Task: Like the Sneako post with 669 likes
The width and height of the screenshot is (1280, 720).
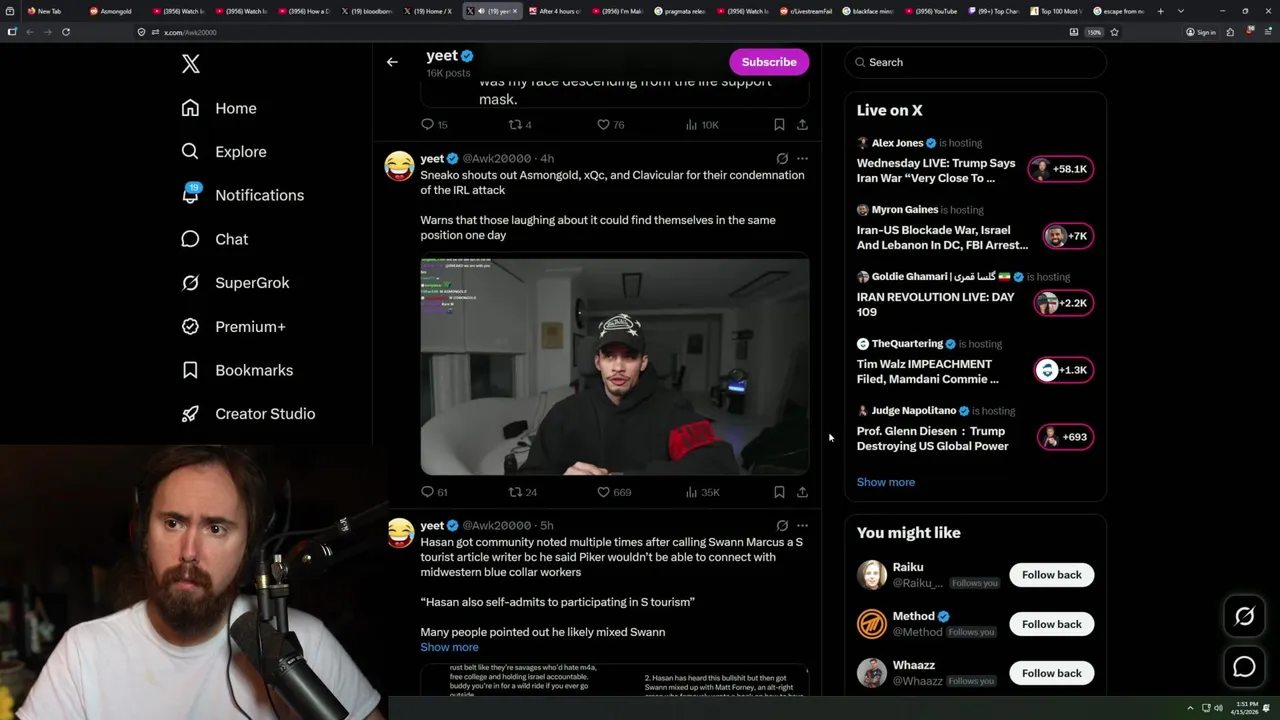Action: [613, 492]
